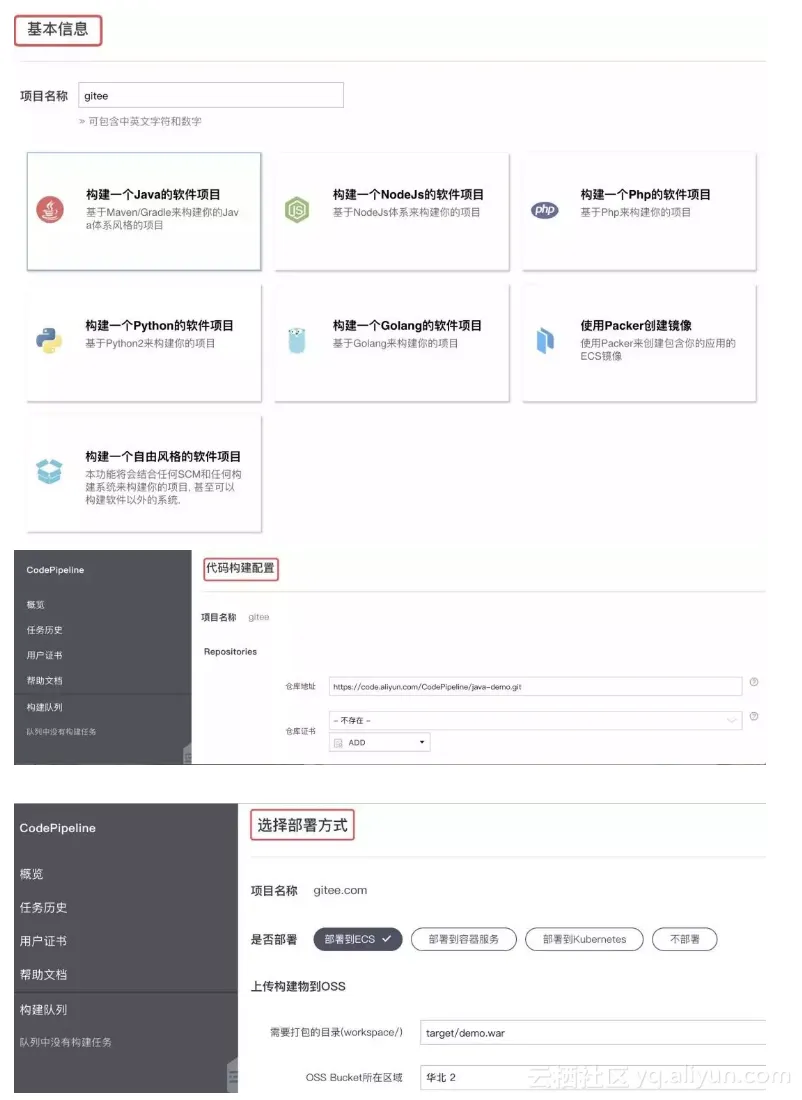This screenshot has width=802, height=1100.
Task: Click the 仓库地址 URL input field
Action: [x=535, y=687]
